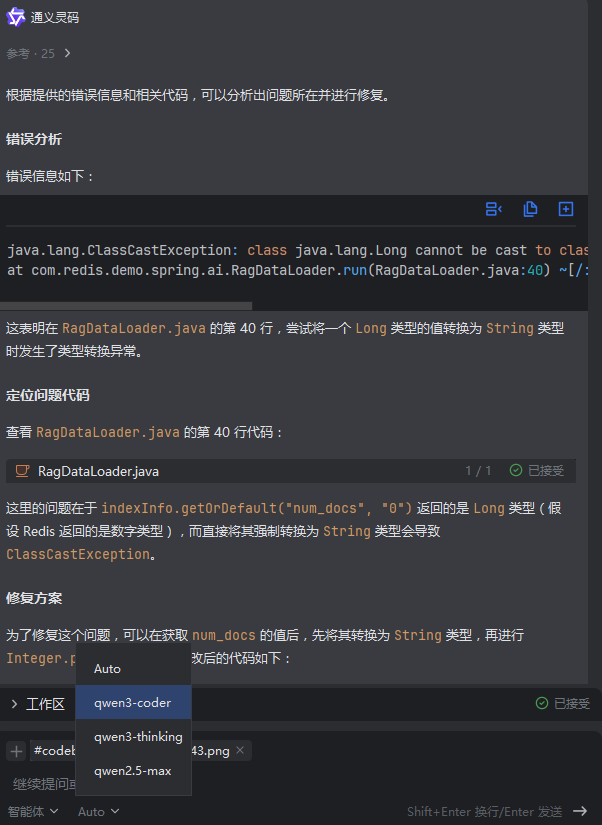The height and width of the screenshot is (825, 602).
Task: Remove the attached .png image tag
Action: click(240, 750)
